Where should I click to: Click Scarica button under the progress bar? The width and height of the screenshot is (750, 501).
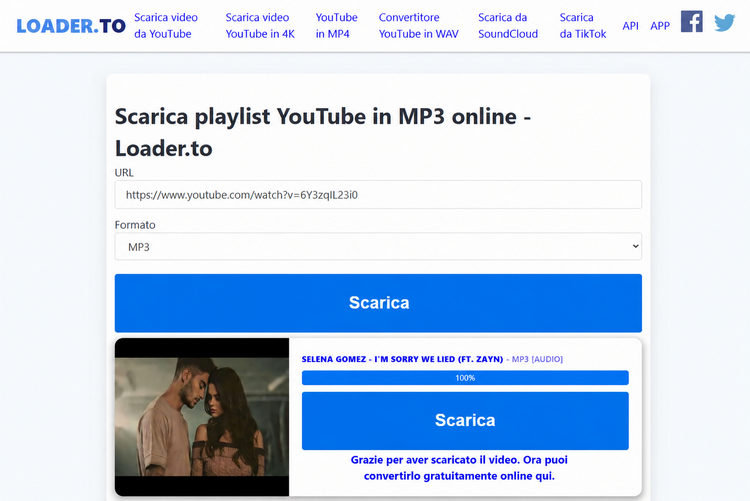[465, 421]
